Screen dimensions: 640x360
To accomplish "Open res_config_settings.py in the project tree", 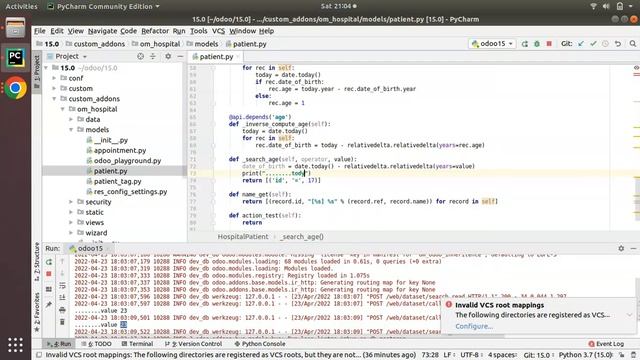I will tap(130, 191).
